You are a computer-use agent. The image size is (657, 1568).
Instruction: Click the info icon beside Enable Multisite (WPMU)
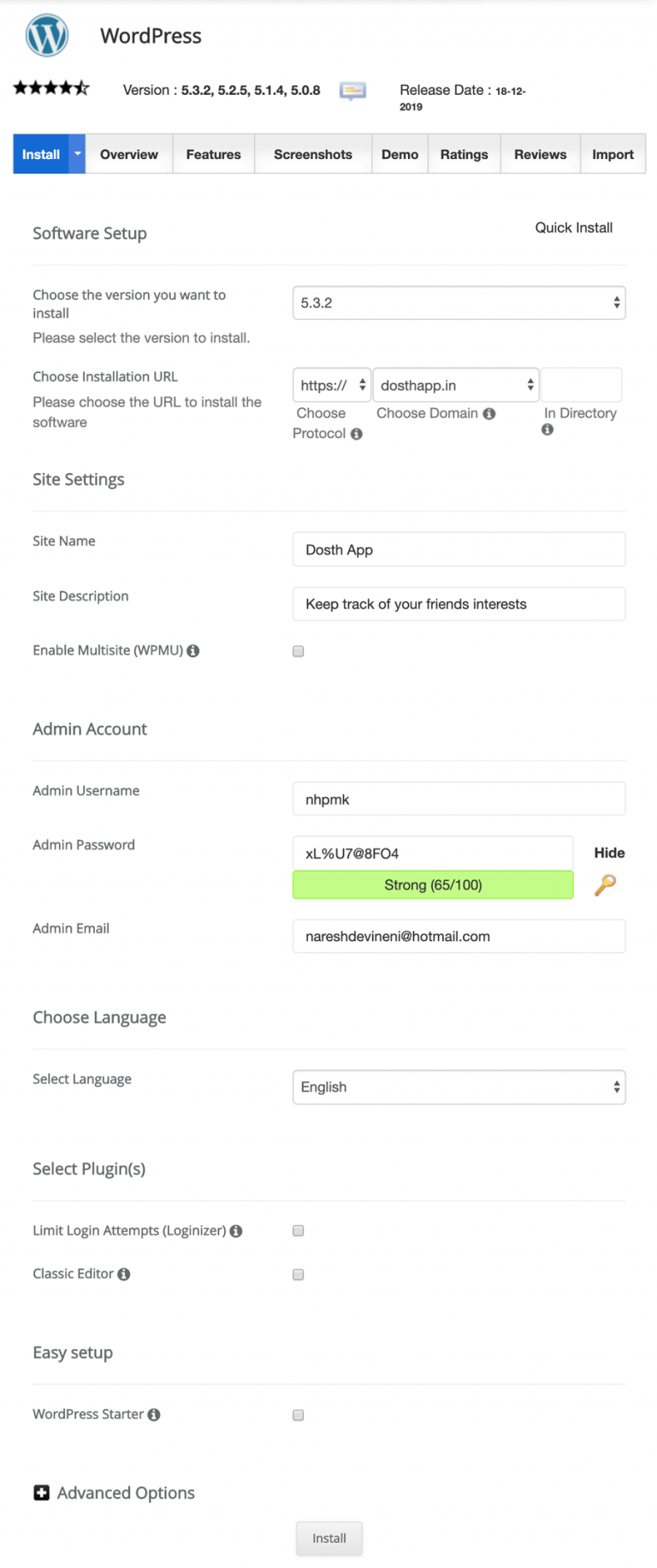point(192,650)
